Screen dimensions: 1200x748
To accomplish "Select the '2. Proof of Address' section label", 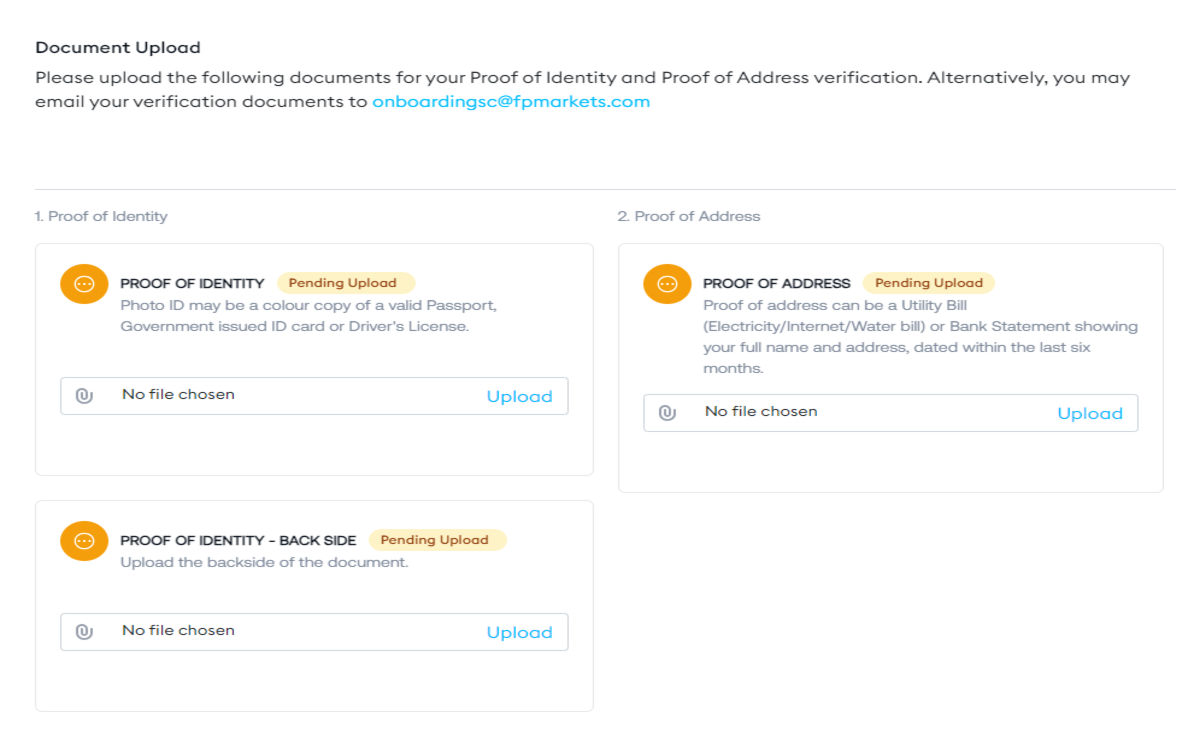I will (x=688, y=216).
